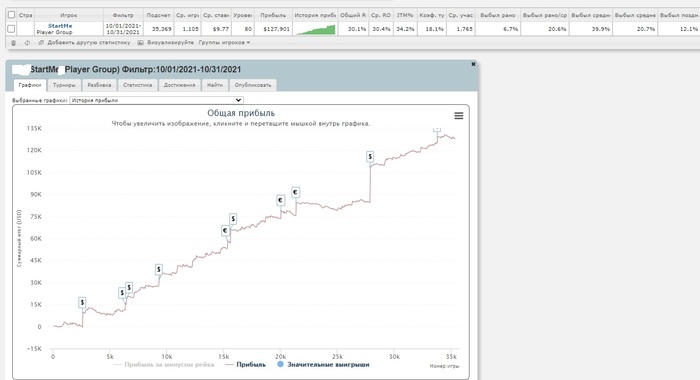The height and width of the screenshot is (380, 700).
Task: Click the icon before 'Добавить другую статистику'
Action: (41, 43)
